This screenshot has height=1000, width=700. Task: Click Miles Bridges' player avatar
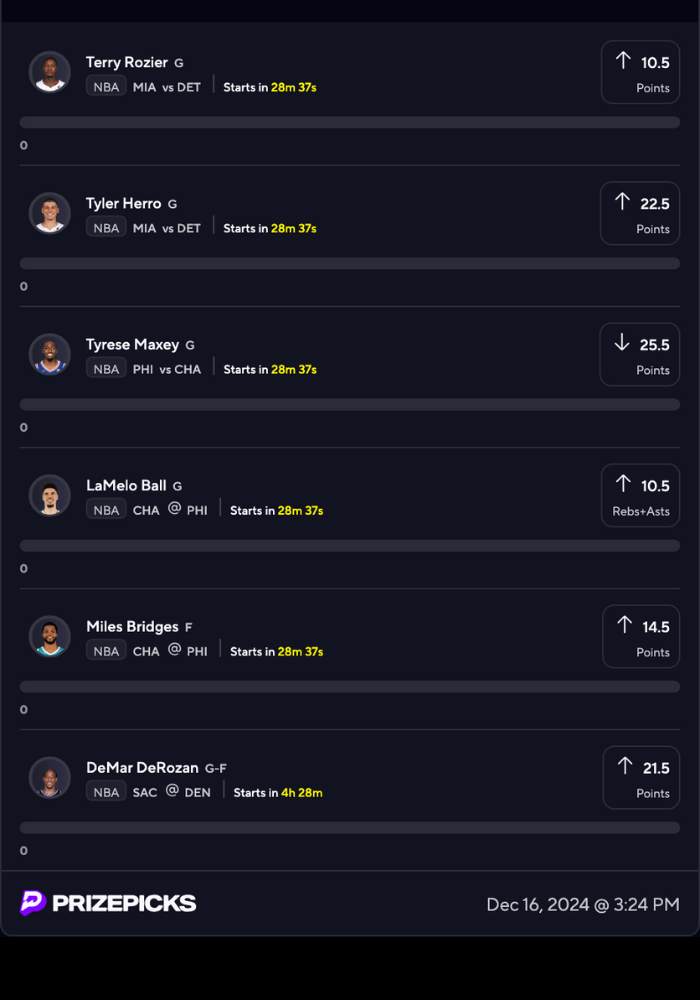coord(50,636)
